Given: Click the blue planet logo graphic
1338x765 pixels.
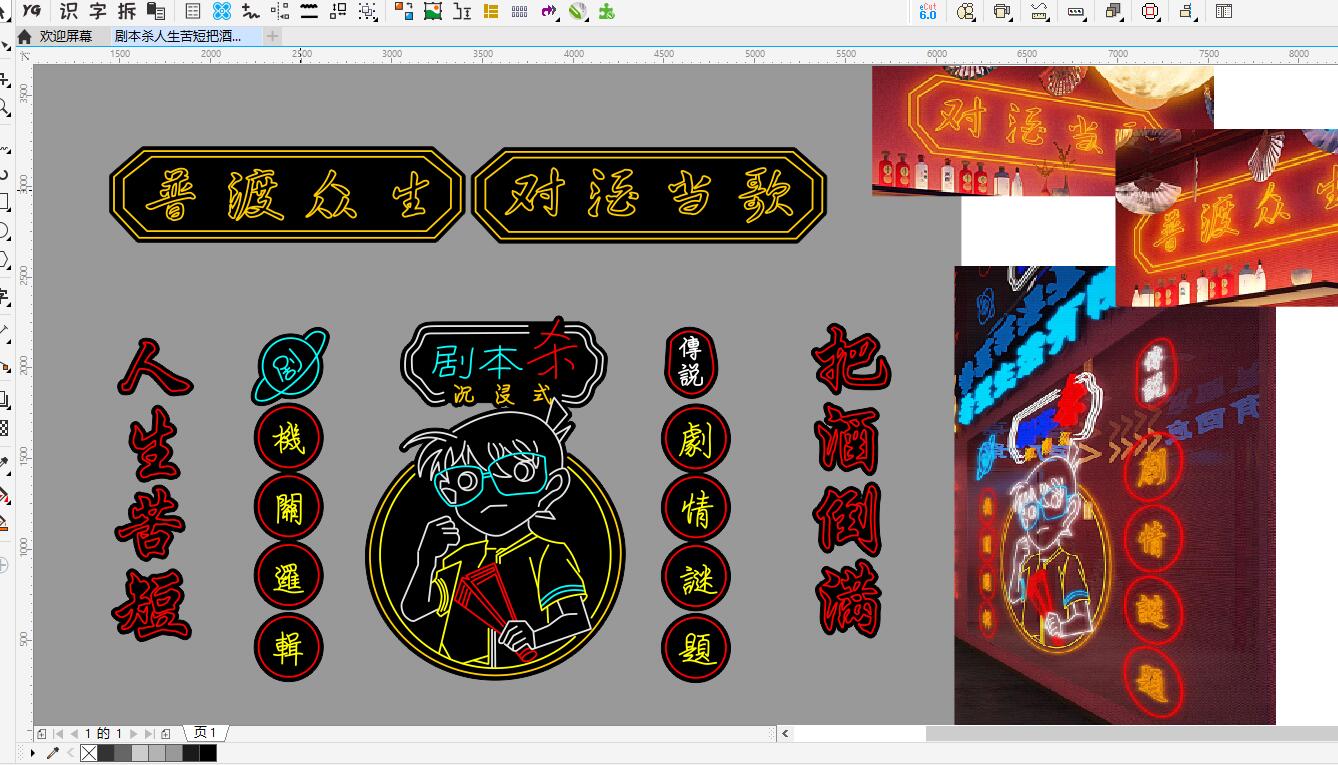Looking at the screenshot, I should tap(290, 365).
